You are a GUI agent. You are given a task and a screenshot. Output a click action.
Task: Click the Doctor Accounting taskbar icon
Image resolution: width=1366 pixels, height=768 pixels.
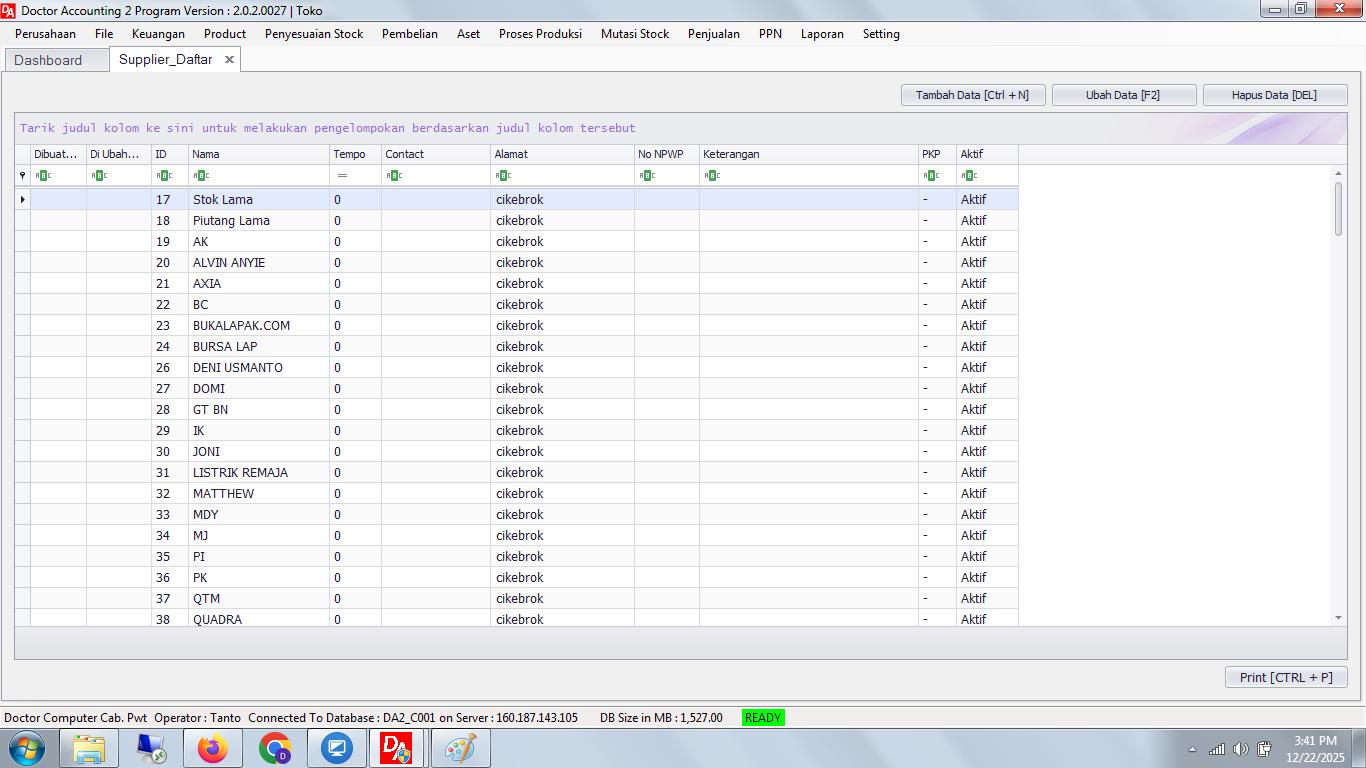coord(397,748)
